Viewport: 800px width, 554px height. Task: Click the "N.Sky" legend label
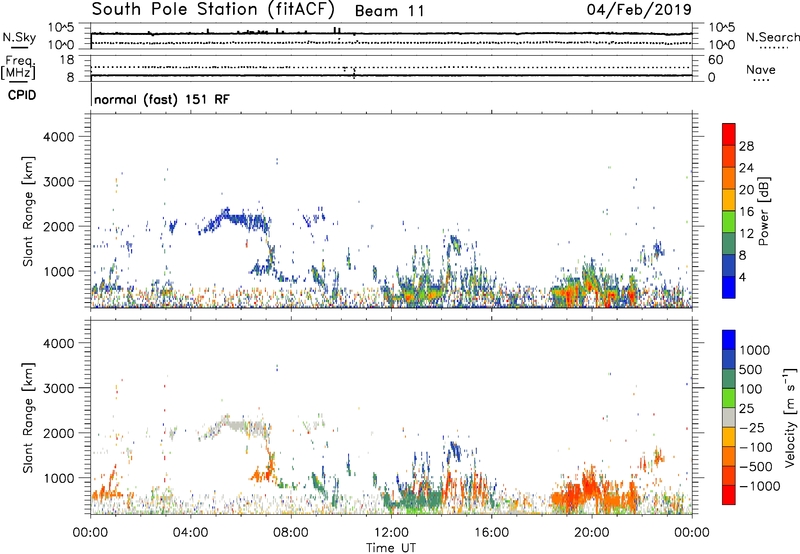pyautogui.click(x=19, y=37)
